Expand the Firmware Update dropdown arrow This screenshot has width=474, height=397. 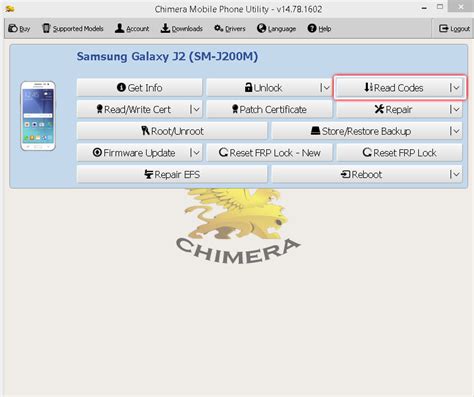pos(195,153)
